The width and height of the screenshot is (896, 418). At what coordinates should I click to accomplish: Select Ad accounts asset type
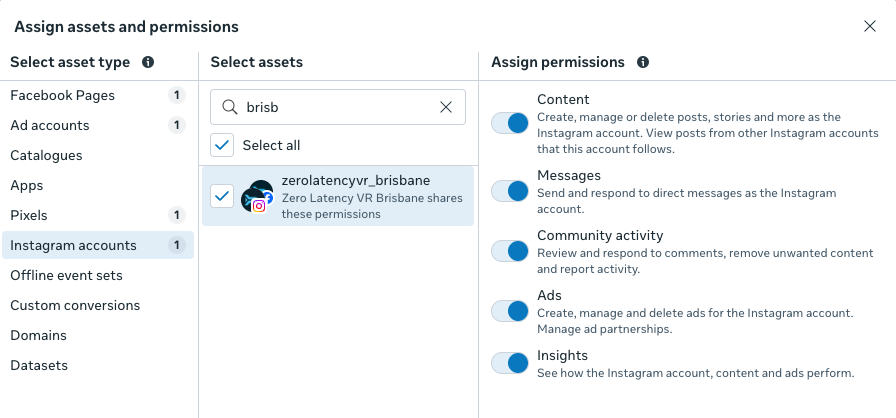point(98,125)
